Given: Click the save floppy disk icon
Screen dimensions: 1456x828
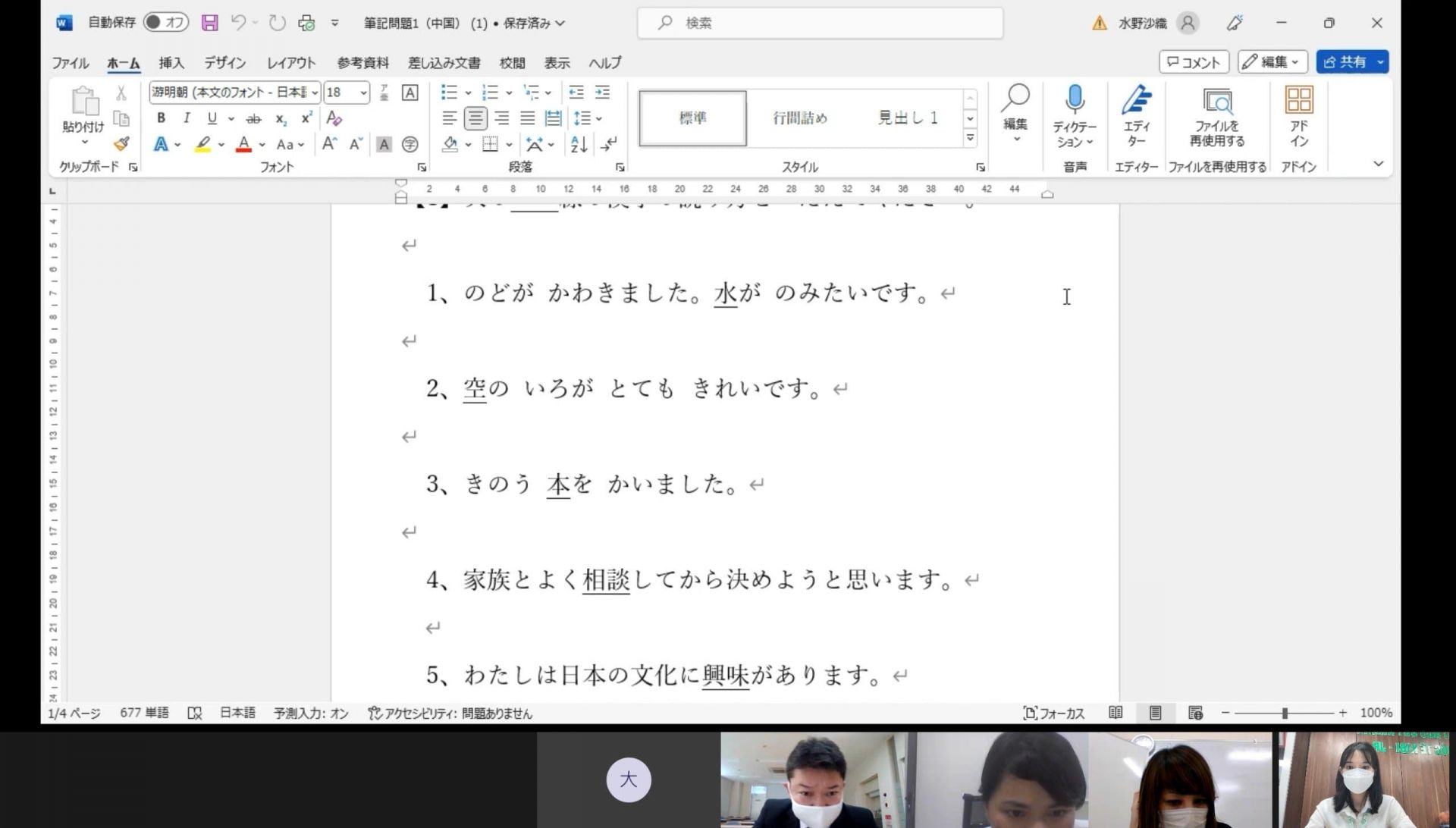Looking at the screenshot, I should (x=210, y=23).
